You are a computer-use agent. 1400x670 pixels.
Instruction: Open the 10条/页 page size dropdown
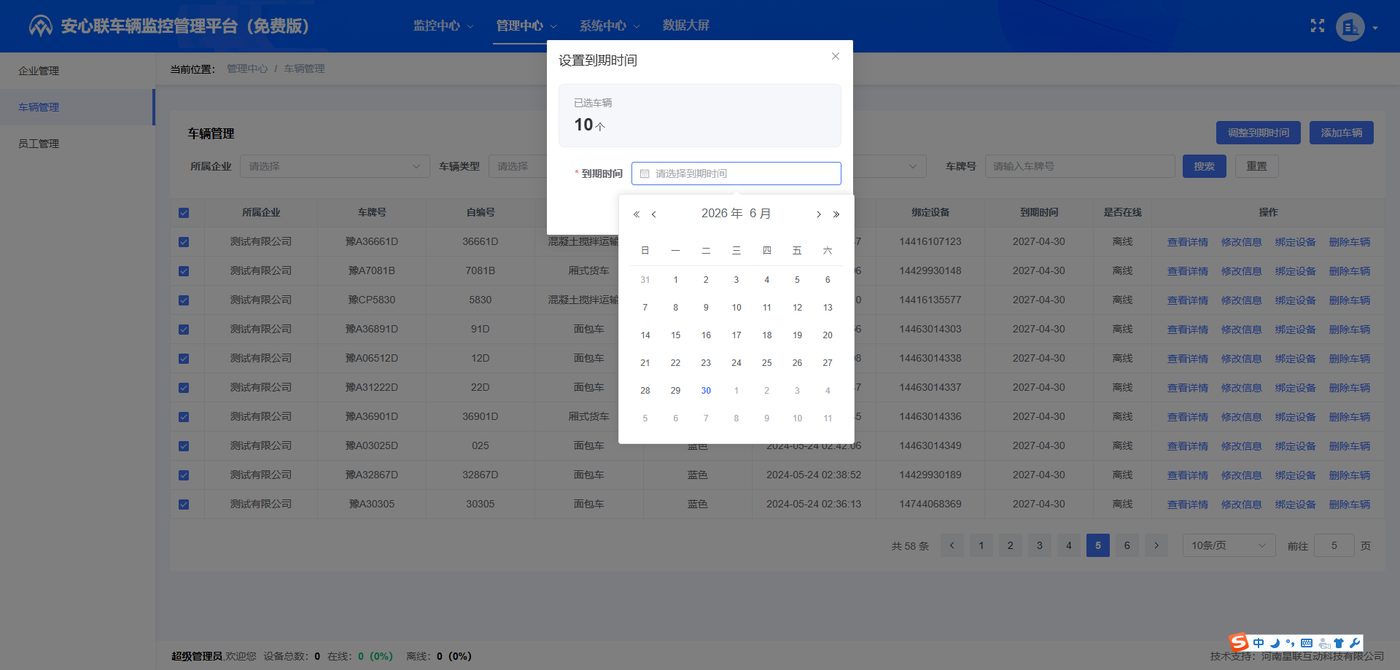[x=1229, y=545]
